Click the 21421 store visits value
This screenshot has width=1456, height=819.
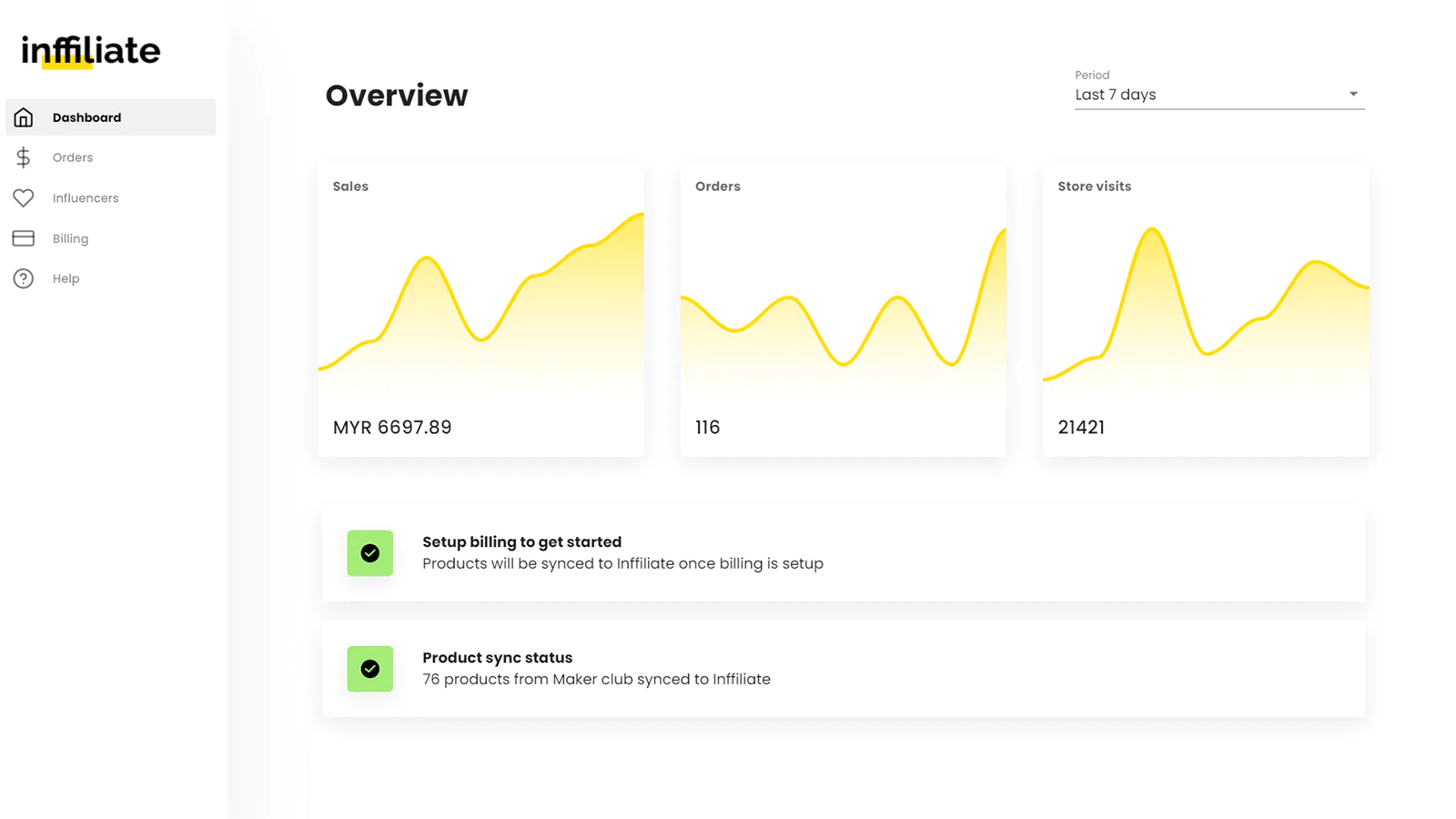click(x=1081, y=428)
